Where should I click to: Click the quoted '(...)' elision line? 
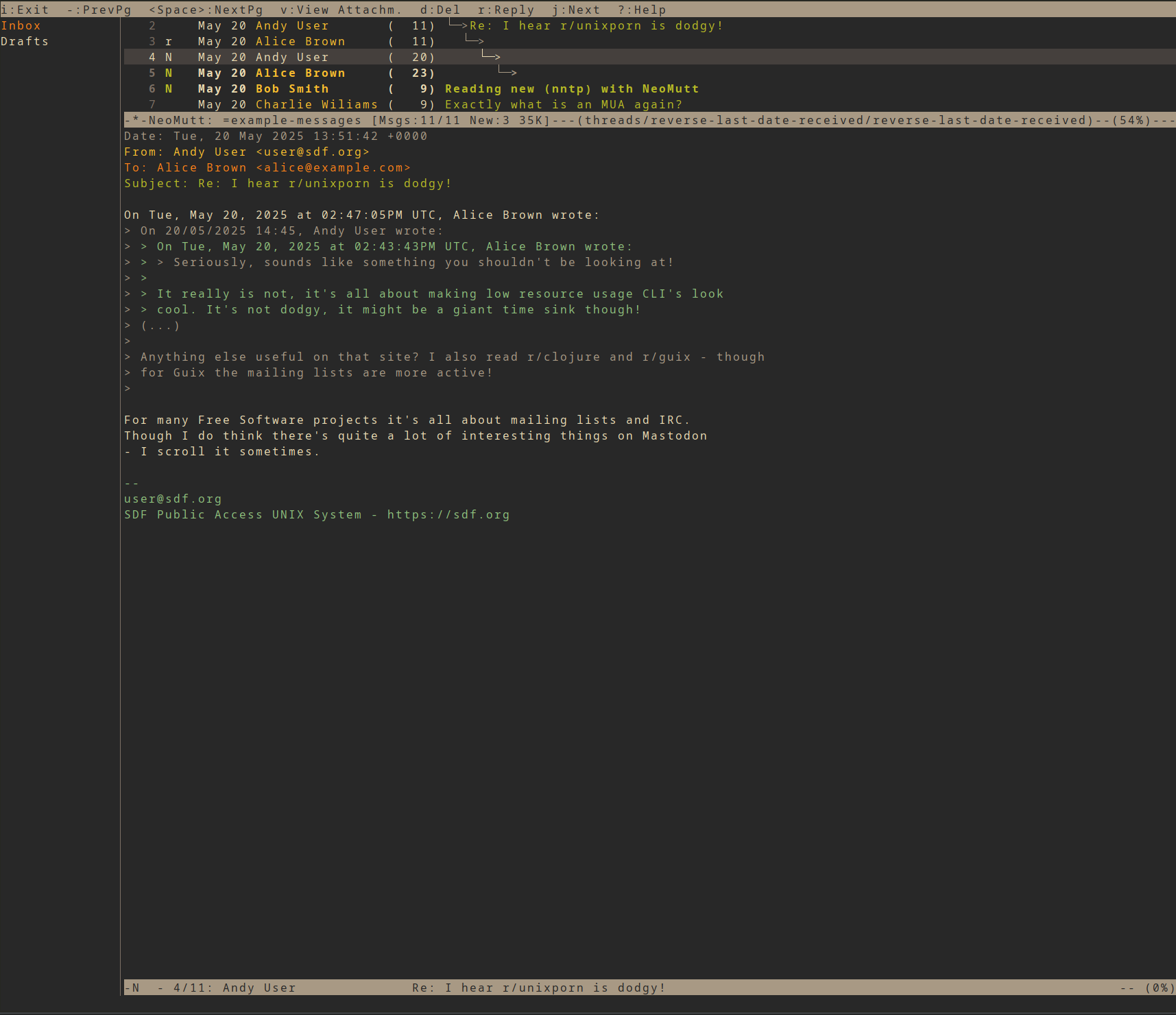pos(152,325)
